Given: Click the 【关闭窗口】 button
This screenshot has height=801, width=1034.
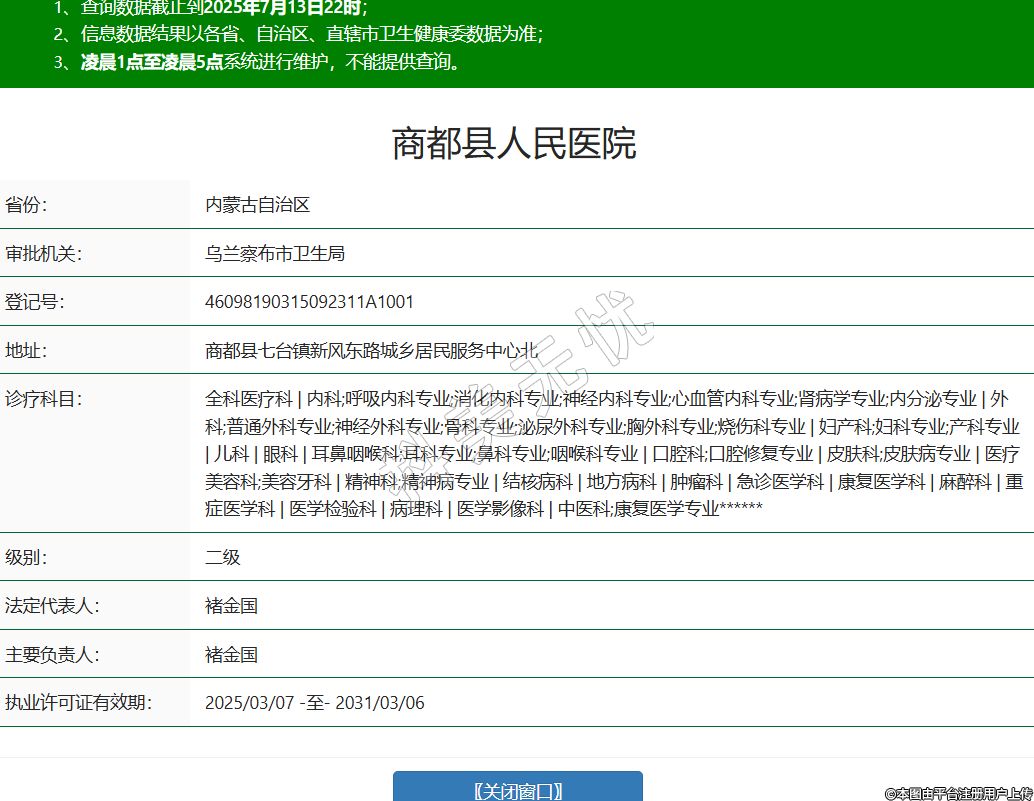Looking at the screenshot, I should [517, 790].
